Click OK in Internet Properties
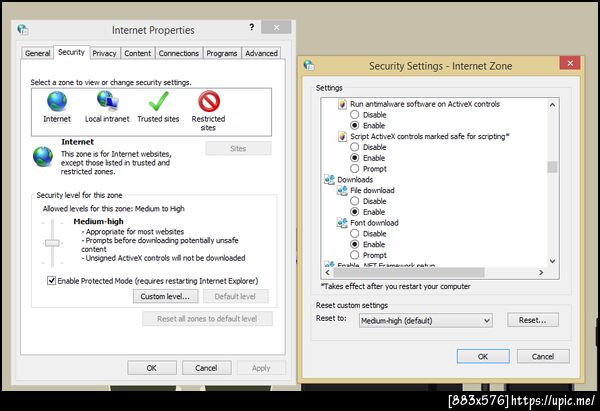The height and width of the screenshot is (411, 600). point(152,368)
